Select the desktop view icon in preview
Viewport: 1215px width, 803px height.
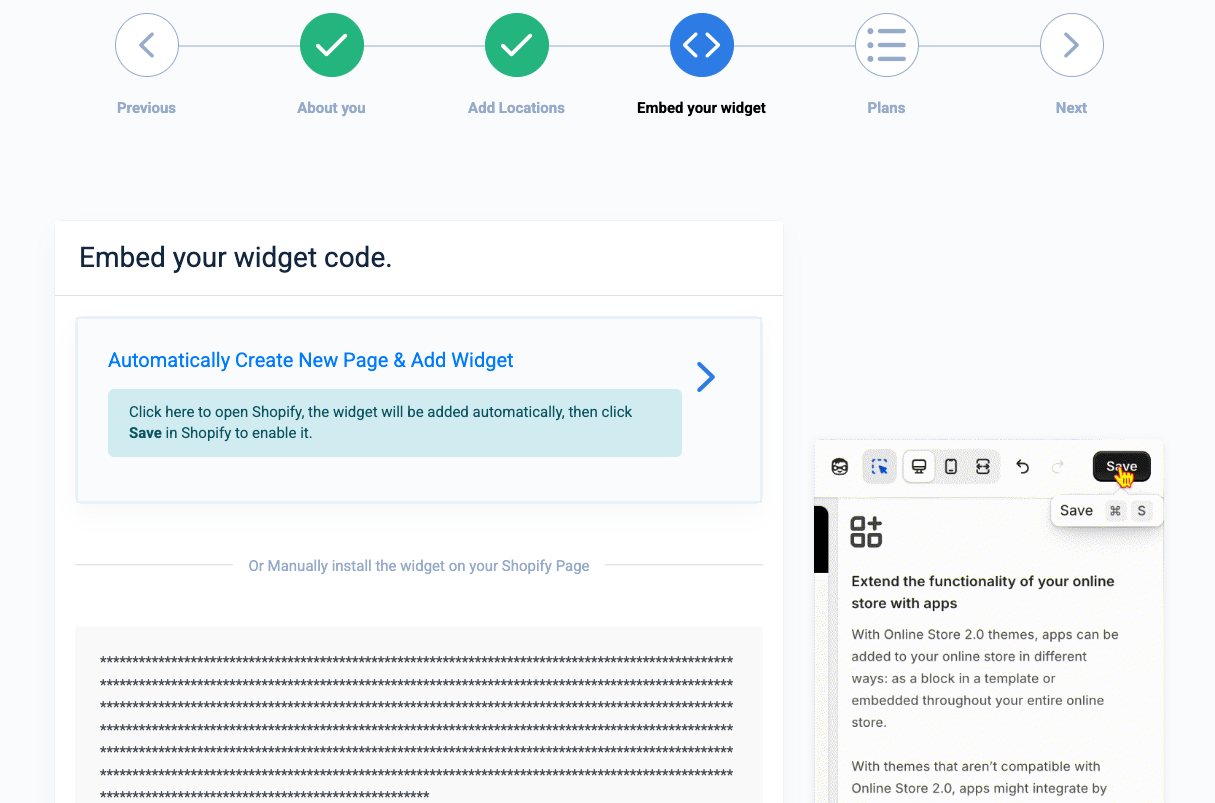pyautogui.click(x=919, y=467)
